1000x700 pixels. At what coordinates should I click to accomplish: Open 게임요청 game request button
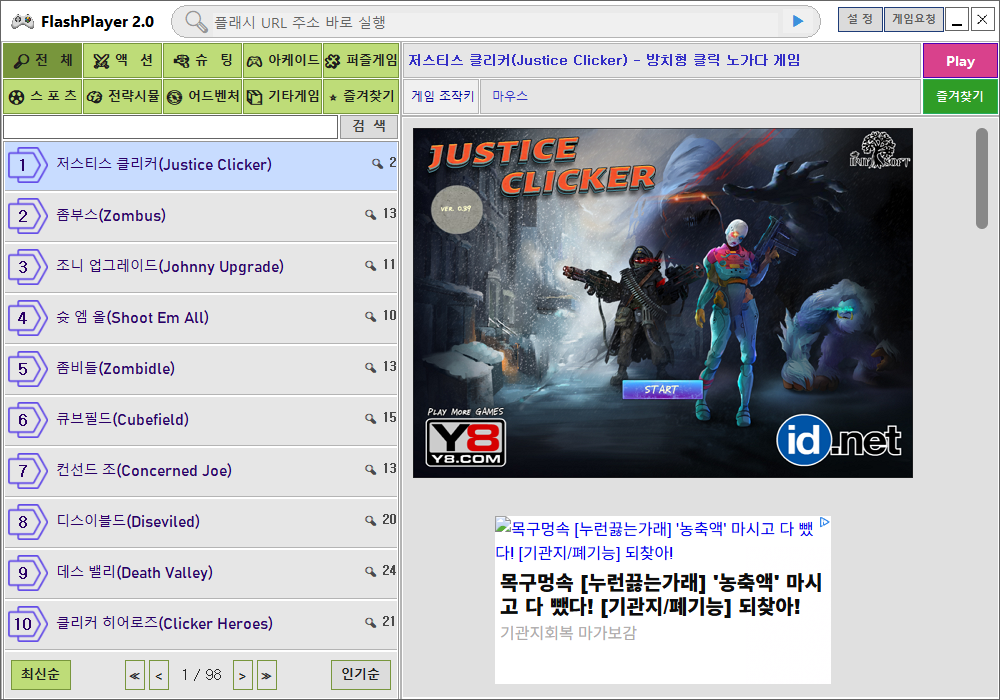click(913, 20)
